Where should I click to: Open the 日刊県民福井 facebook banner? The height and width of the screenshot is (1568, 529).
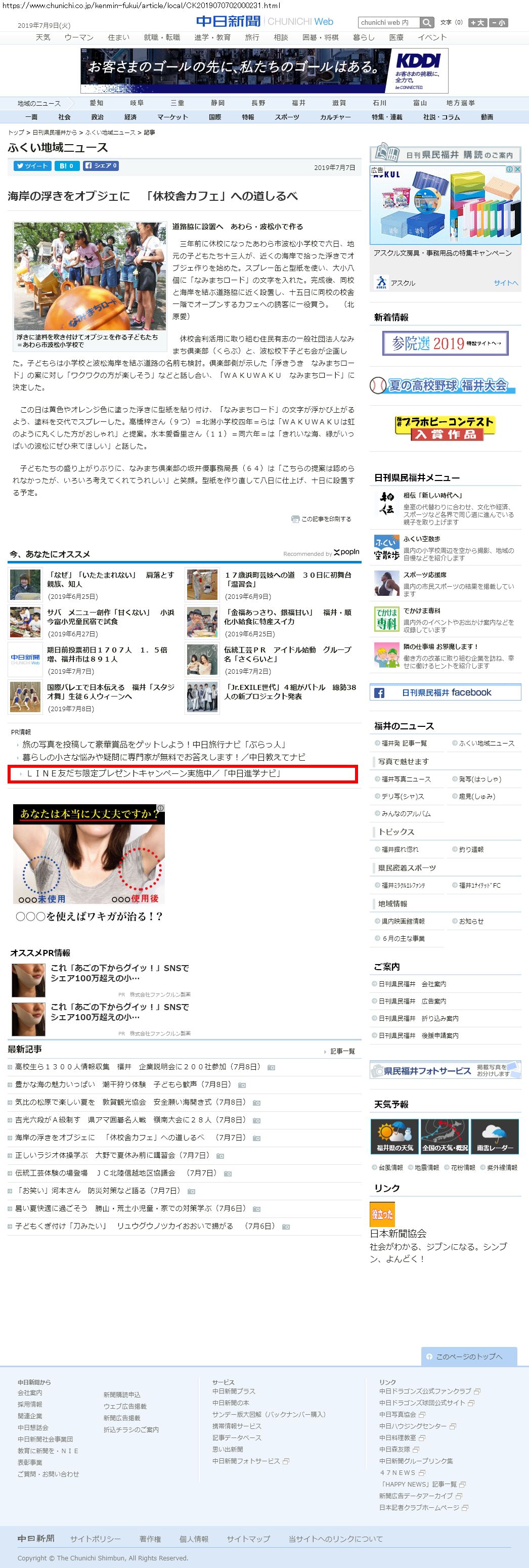pos(445,692)
